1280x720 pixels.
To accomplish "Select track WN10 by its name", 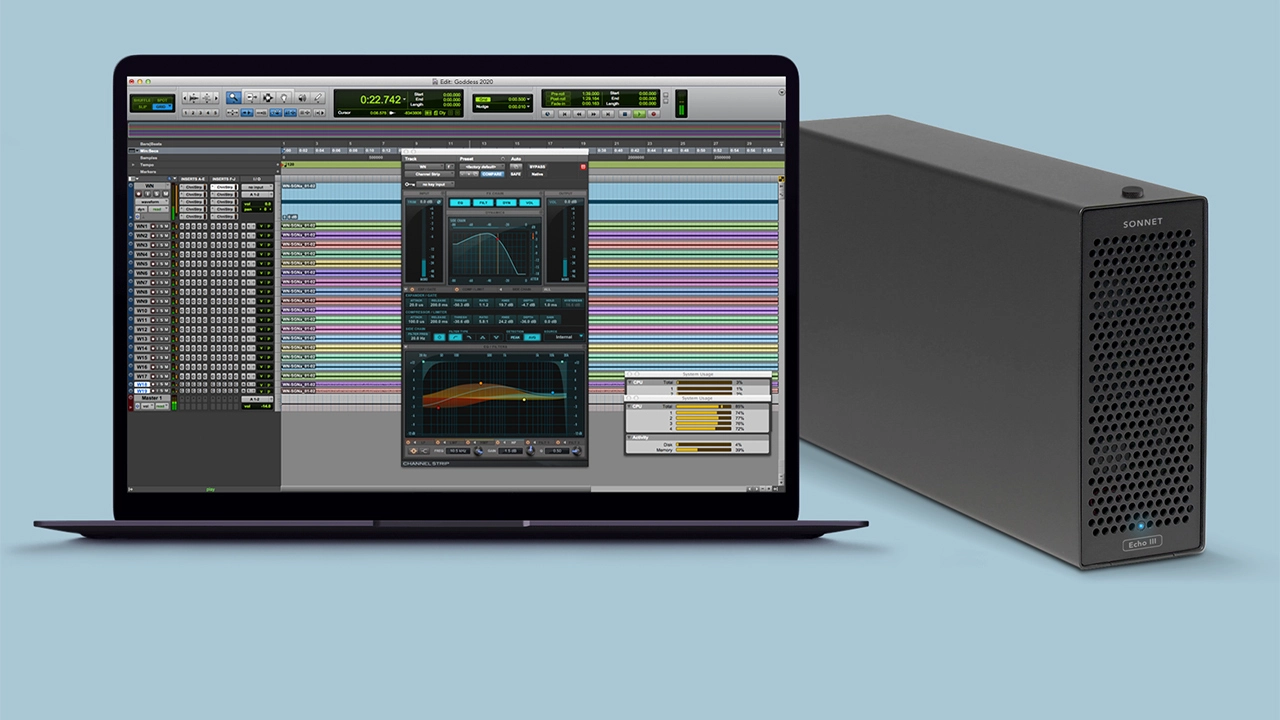I will point(141,310).
